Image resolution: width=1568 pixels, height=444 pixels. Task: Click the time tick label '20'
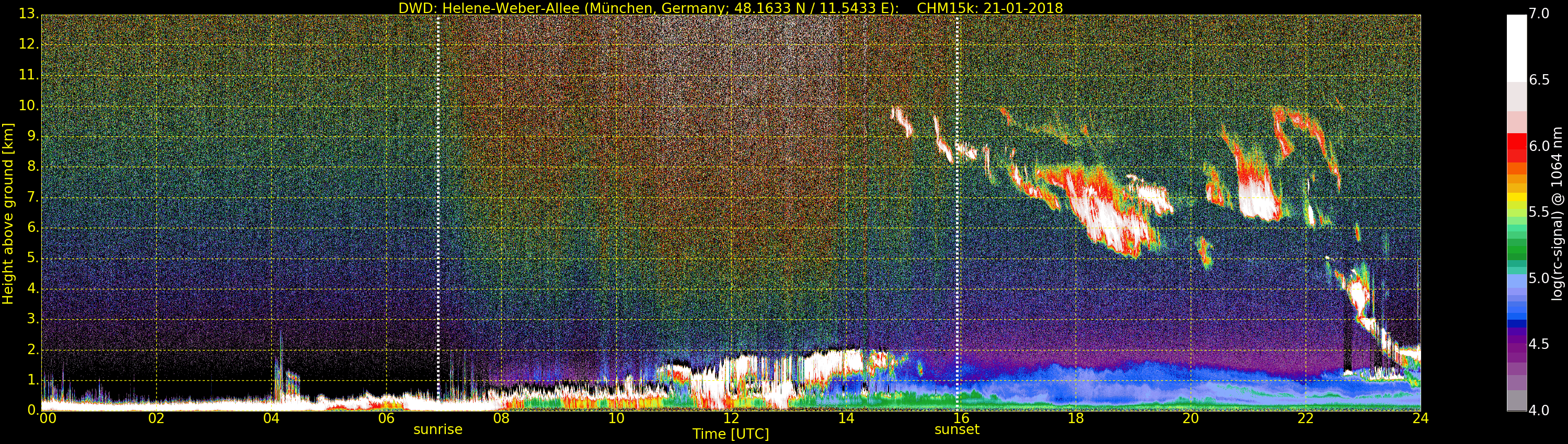1191,418
